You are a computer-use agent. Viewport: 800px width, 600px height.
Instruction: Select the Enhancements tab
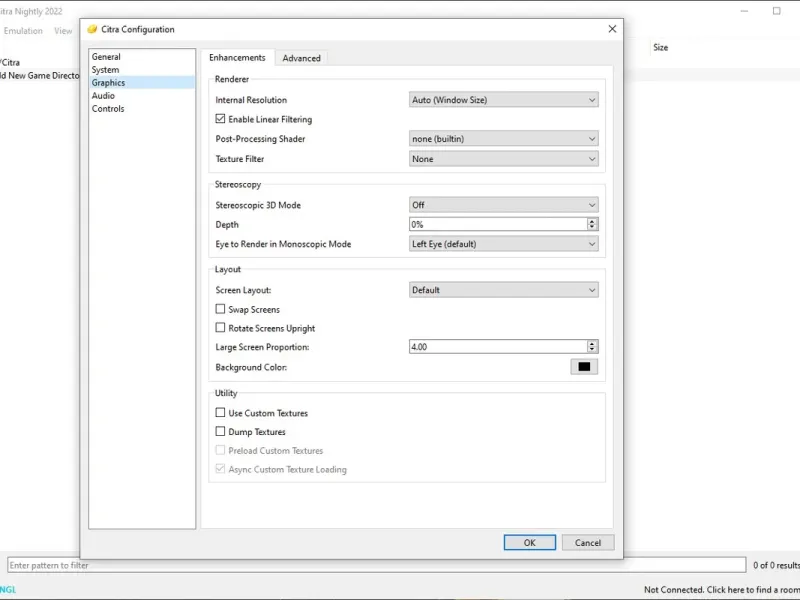click(x=237, y=57)
